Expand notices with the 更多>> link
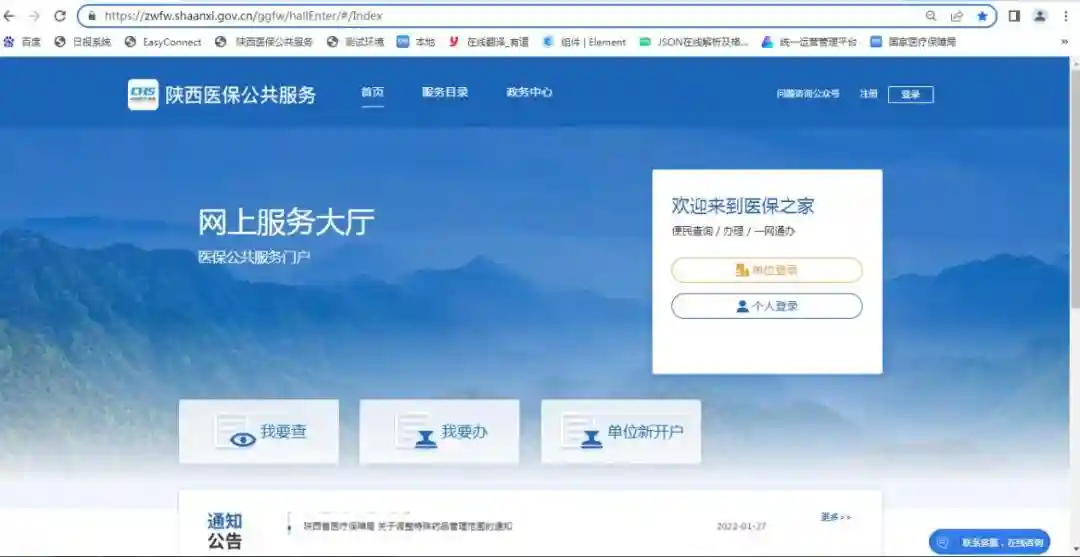 [835, 517]
